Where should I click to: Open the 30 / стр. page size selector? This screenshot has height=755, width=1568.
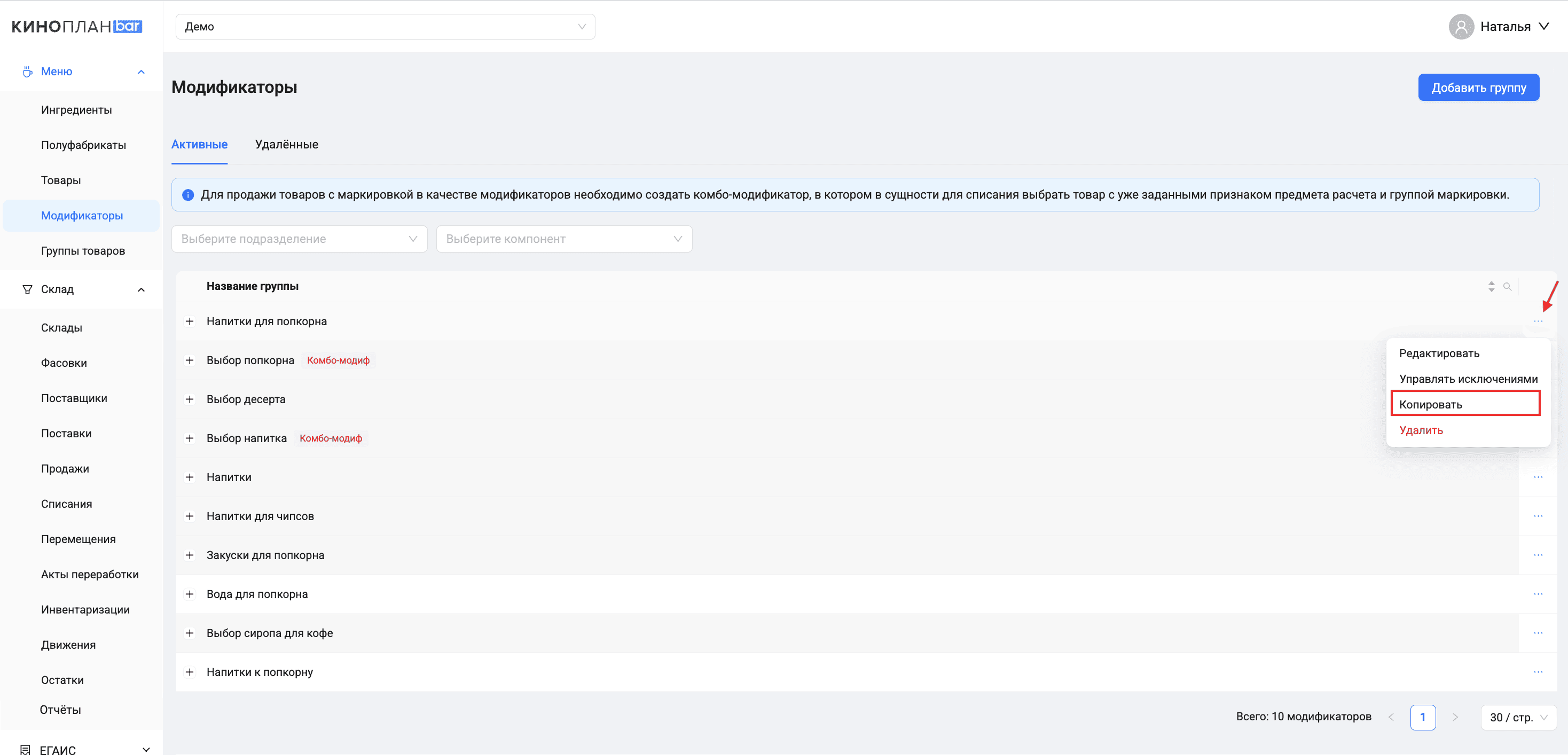click(x=1517, y=717)
